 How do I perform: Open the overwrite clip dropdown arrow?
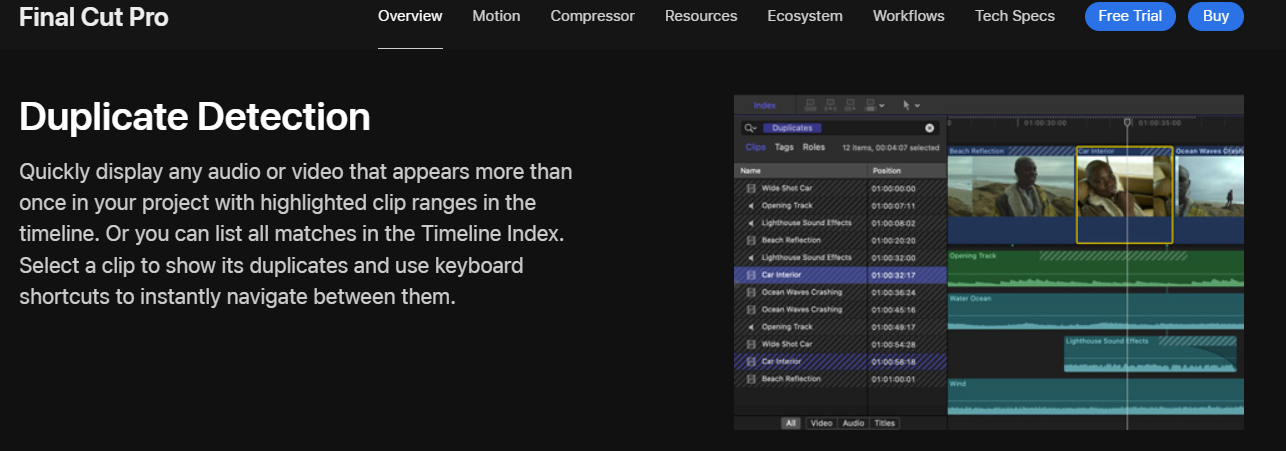click(882, 105)
